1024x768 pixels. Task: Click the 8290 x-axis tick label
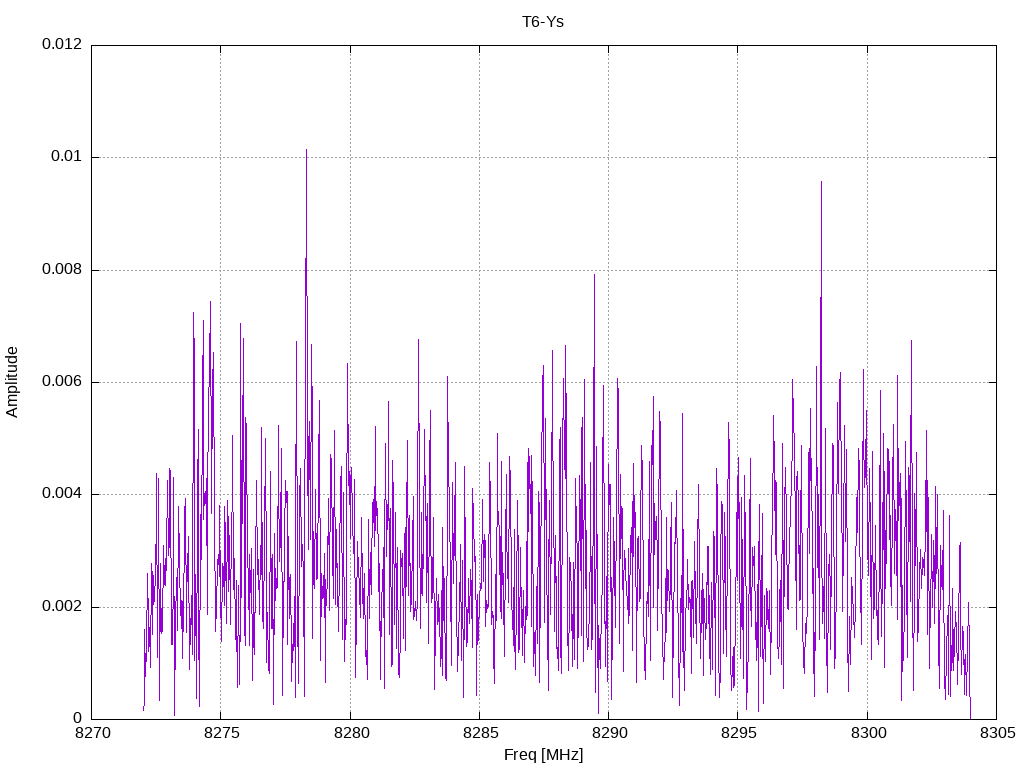click(610, 733)
